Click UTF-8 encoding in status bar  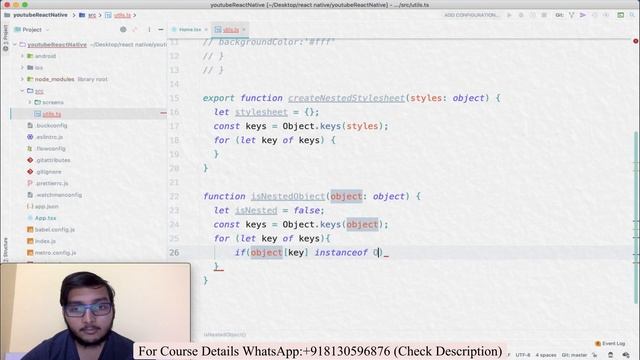pyautogui.click(x=523, y=355)
